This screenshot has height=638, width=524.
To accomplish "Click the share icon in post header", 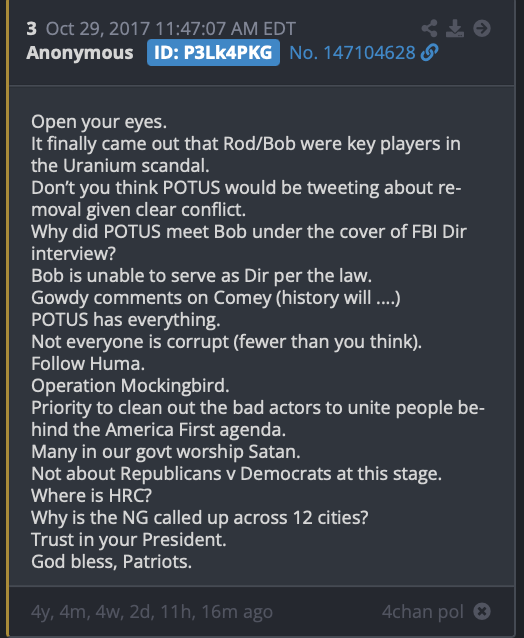I will [430, 28].
